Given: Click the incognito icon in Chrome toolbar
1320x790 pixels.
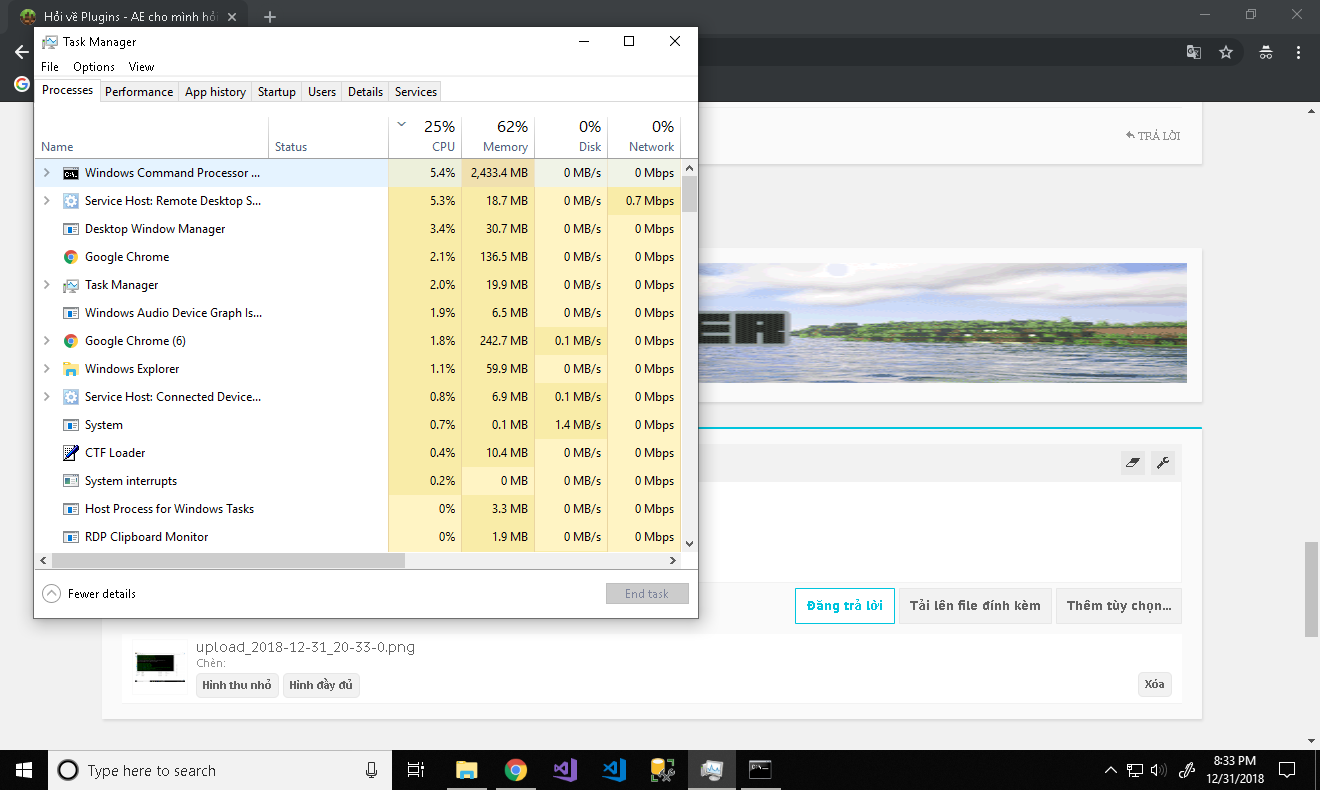Looking at the screenshot, I should pyautogui.click(x=1266, y=52).
